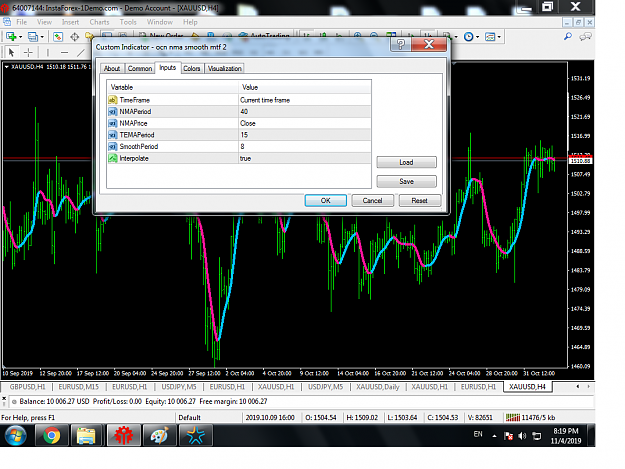Click the TEMAPeriod variable row icon
The image size is (625, 469).
click(113, 135)
